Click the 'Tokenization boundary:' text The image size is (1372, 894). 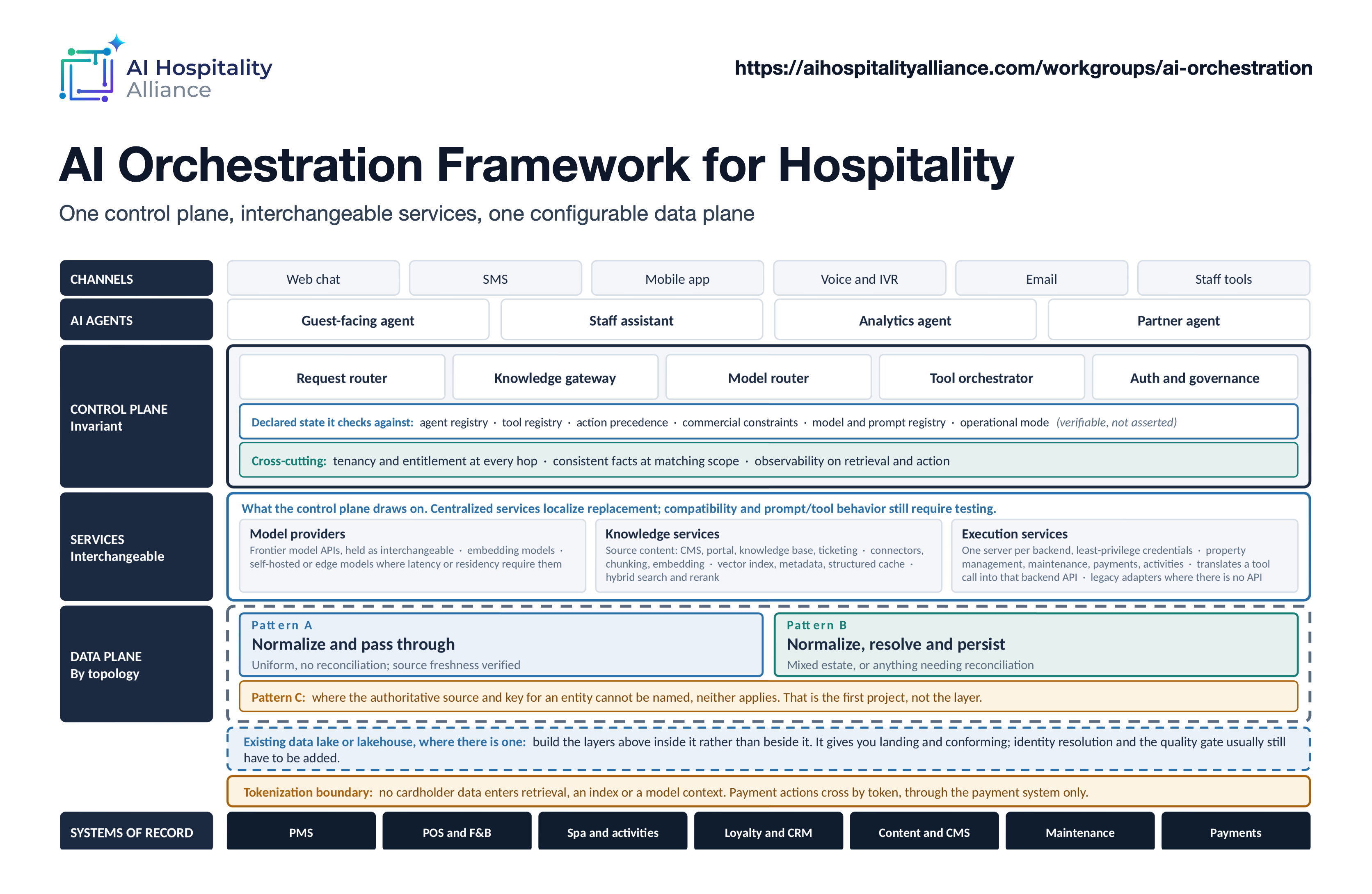[308, 792]
